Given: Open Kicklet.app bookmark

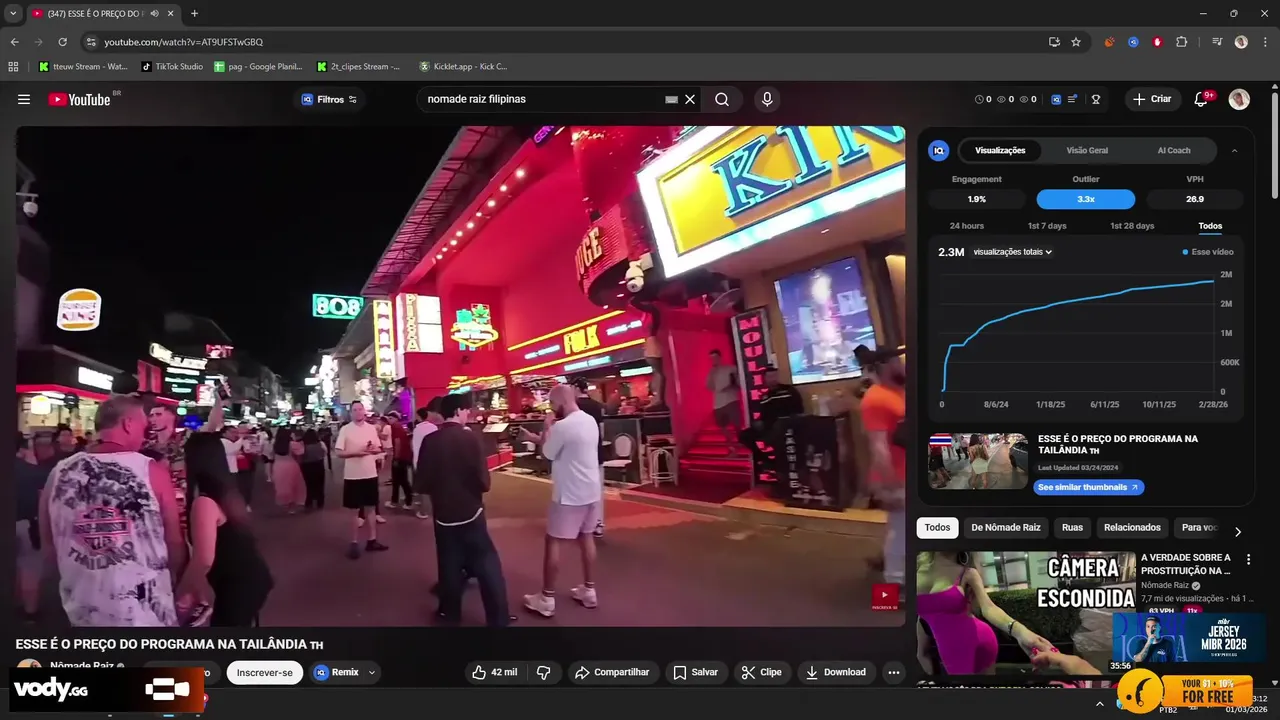Looking at the screenshot, I should pos(463,67).
